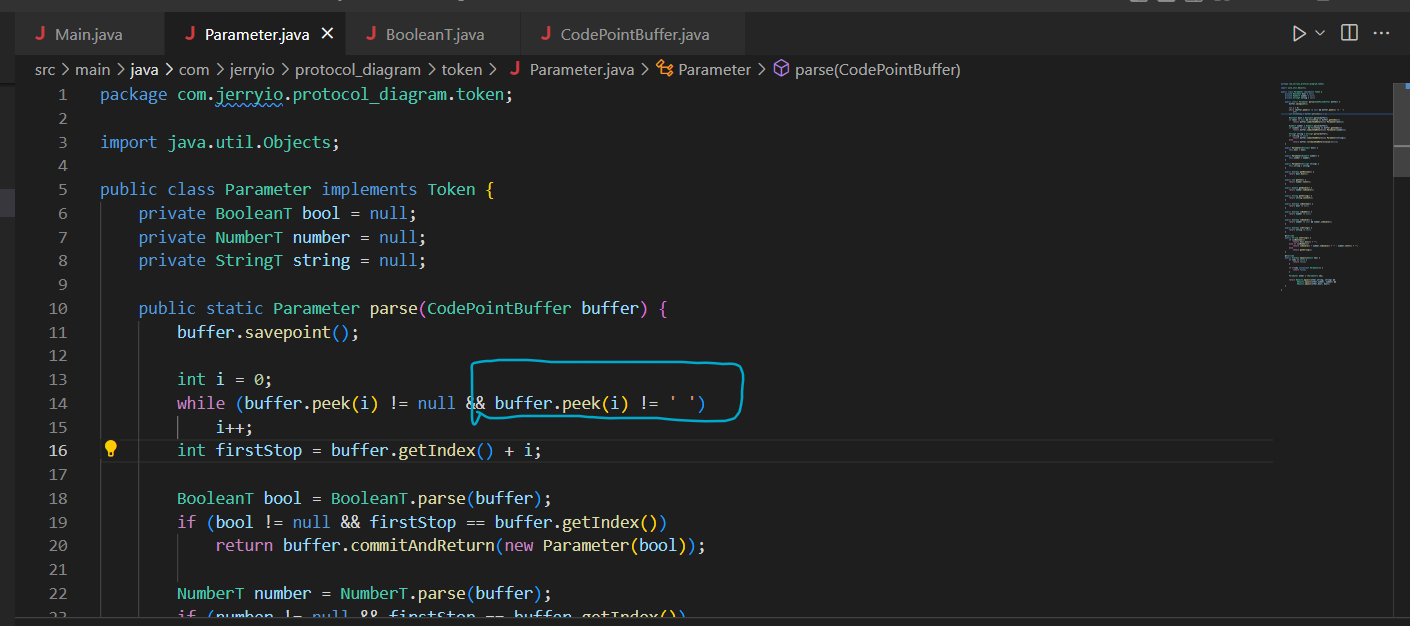Split the editor to the right
This screenshot has width=1410, height=626.
pos(1349,34)
